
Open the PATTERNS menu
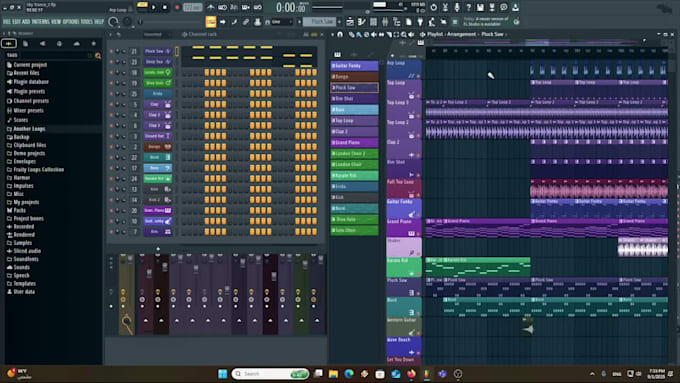41,21
